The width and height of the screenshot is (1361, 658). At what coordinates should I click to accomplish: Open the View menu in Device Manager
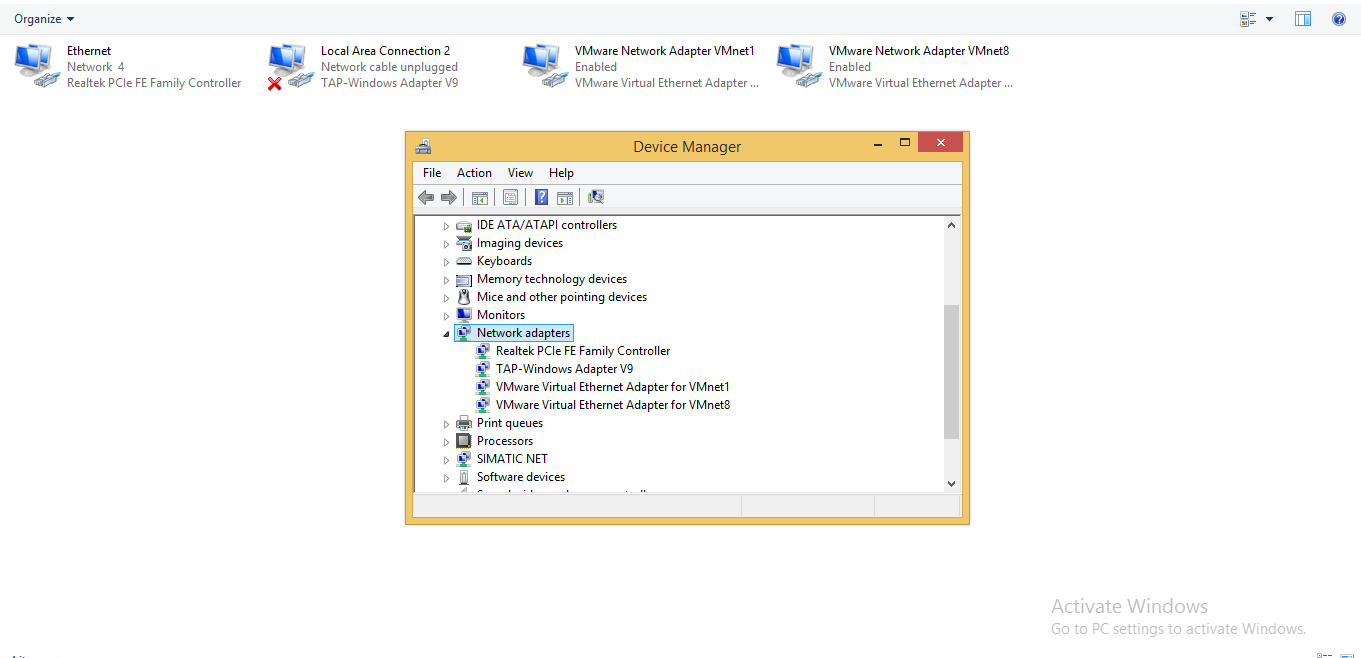(x=520, y=173)
